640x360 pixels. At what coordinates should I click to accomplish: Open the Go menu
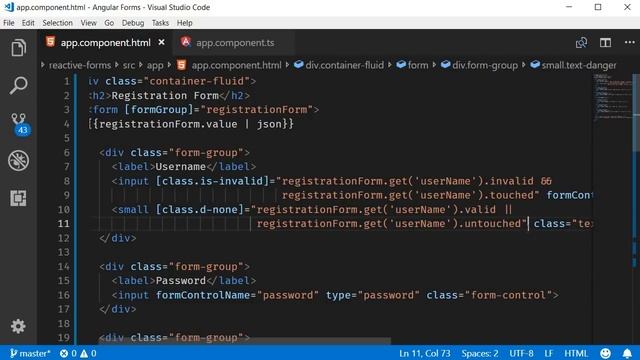tap(109, 23)
